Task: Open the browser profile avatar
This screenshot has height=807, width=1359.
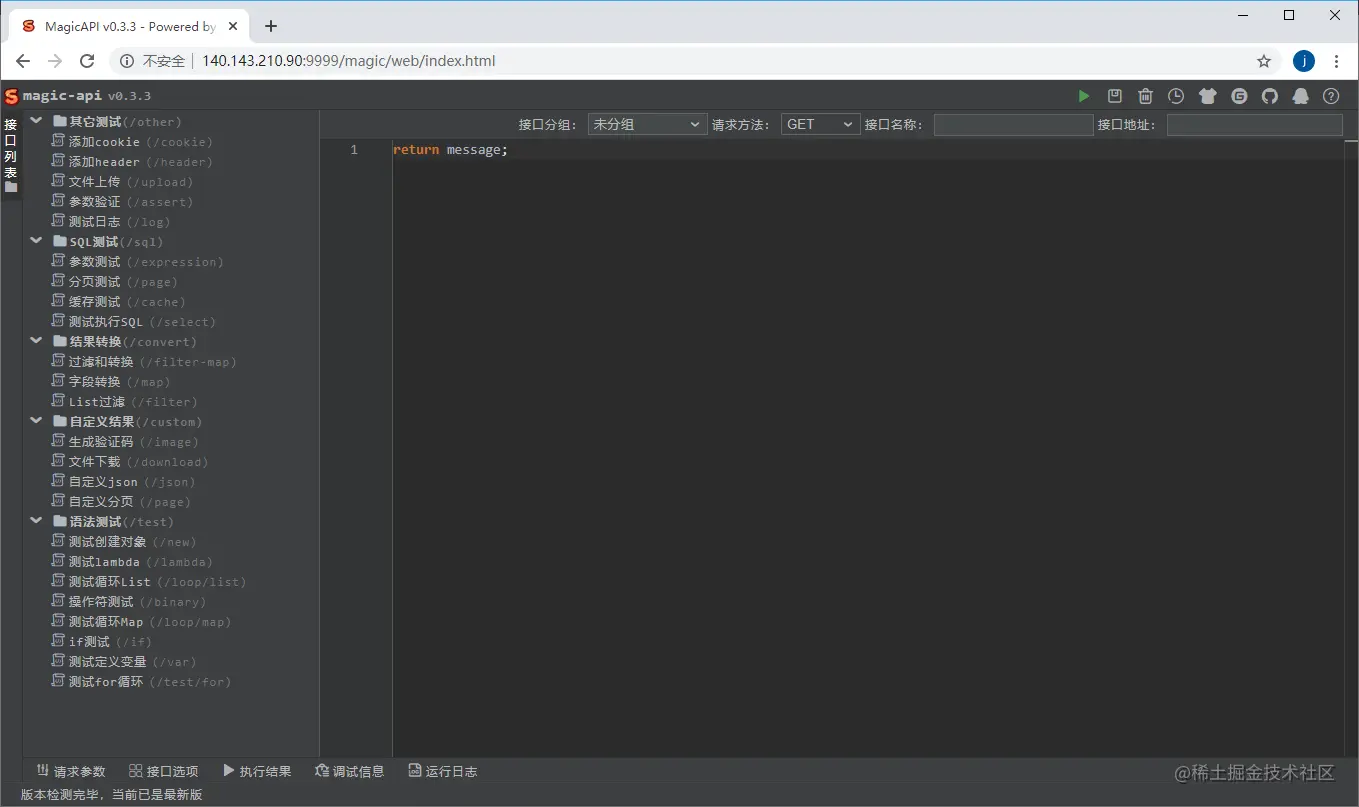Action: coord(1304,61)
